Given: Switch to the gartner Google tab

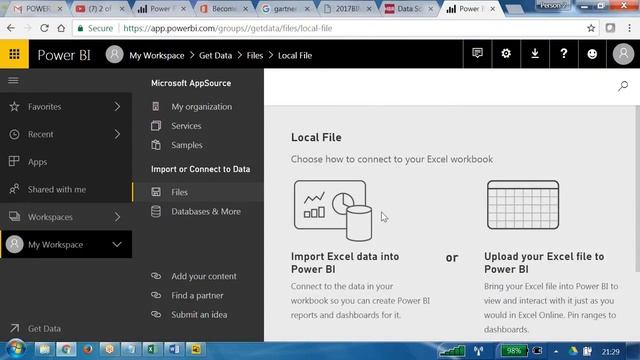Looking at the screenshot, I should coord(284,9).
